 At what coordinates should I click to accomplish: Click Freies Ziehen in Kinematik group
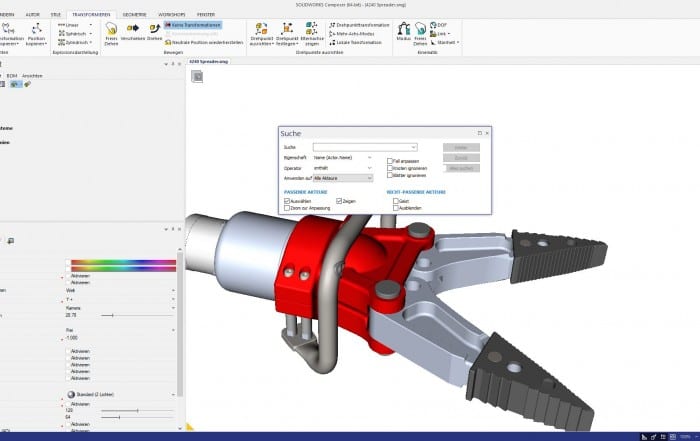[420, 34]
